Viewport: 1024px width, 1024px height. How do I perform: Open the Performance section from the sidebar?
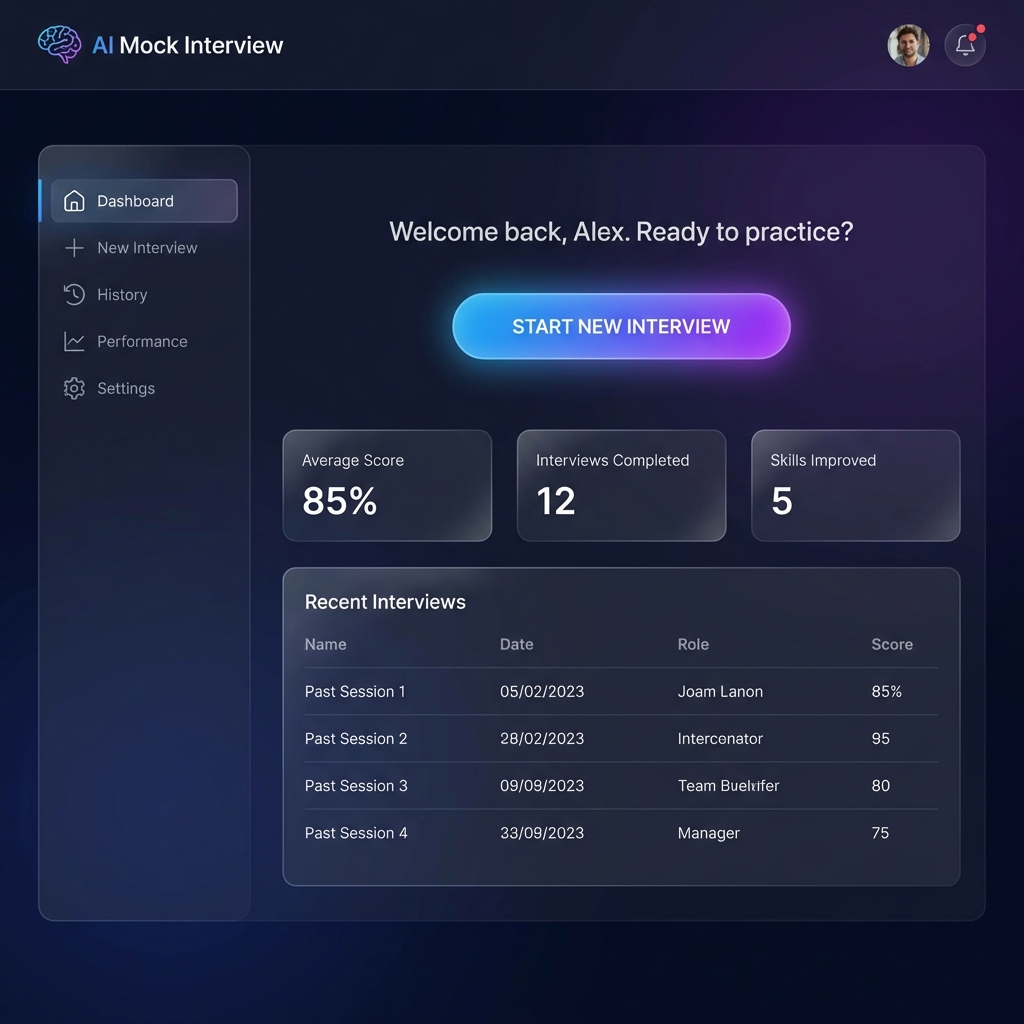point(142,341)
